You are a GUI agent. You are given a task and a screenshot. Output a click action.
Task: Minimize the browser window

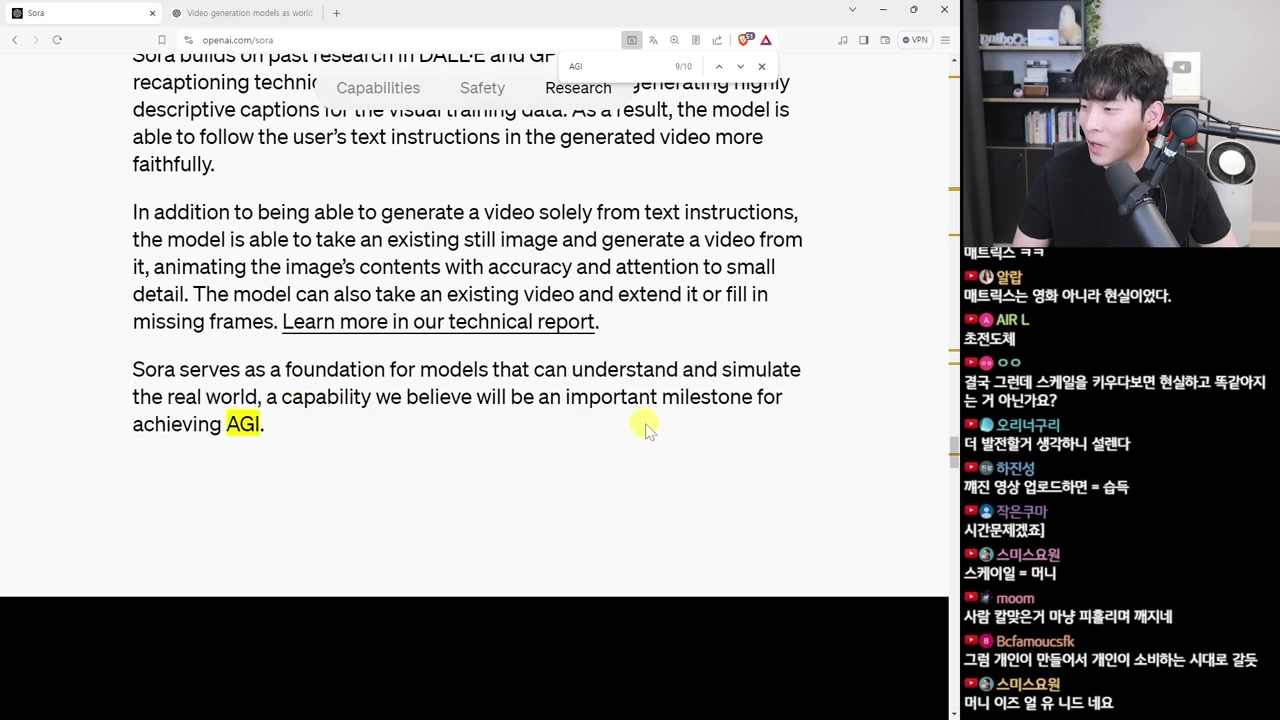click(883, 10)
